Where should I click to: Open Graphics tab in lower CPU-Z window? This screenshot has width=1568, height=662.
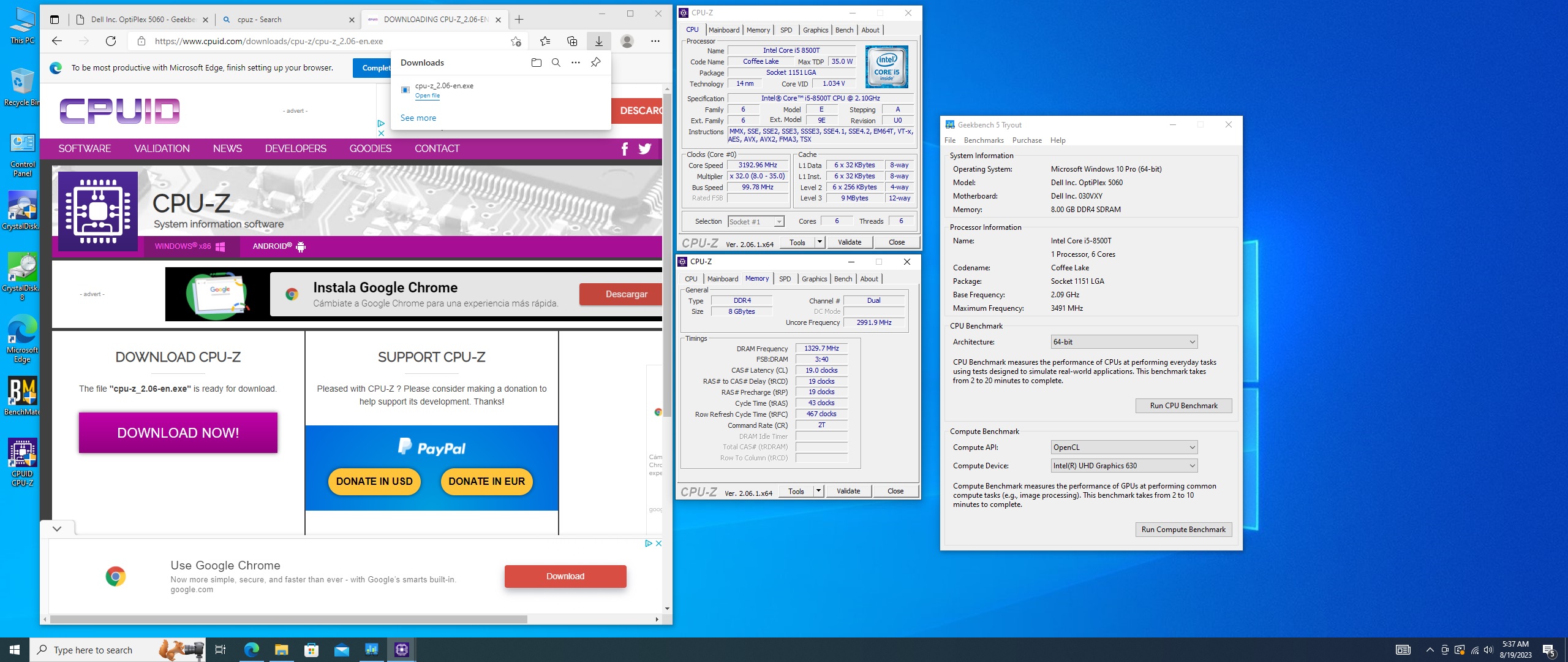[815, 279]
